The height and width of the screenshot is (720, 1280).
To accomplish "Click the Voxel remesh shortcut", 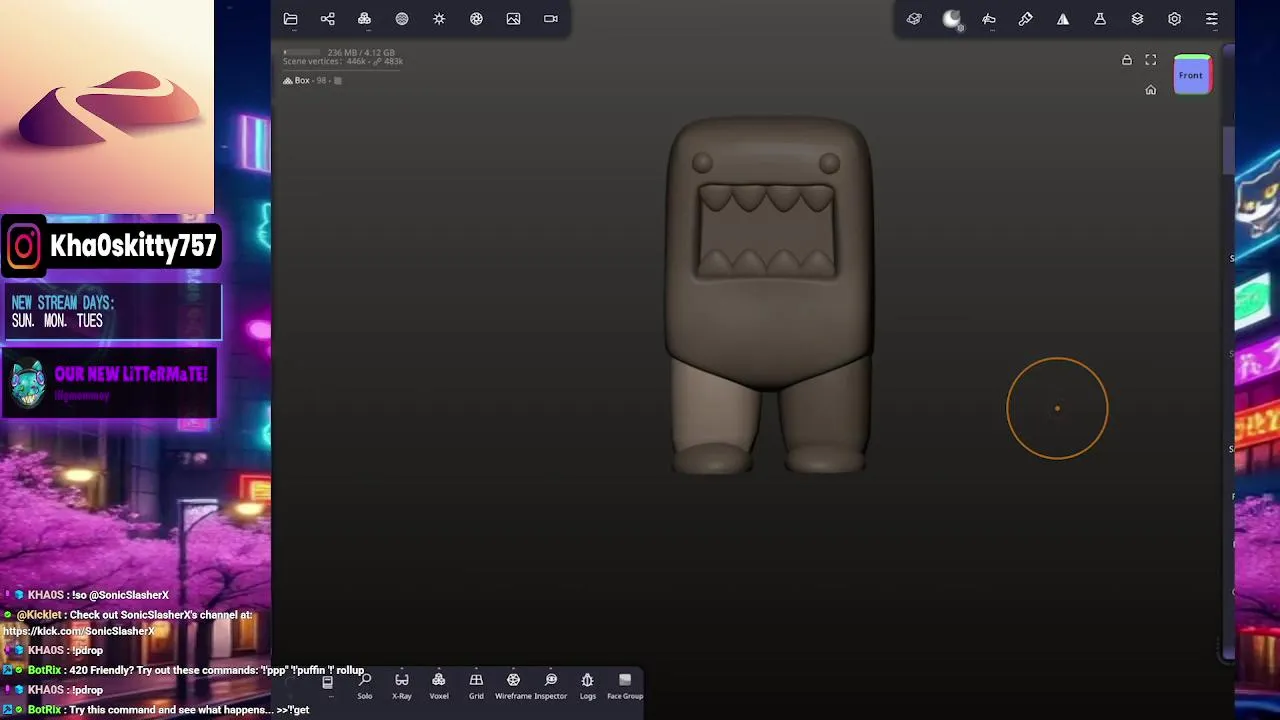I will 439,686.
